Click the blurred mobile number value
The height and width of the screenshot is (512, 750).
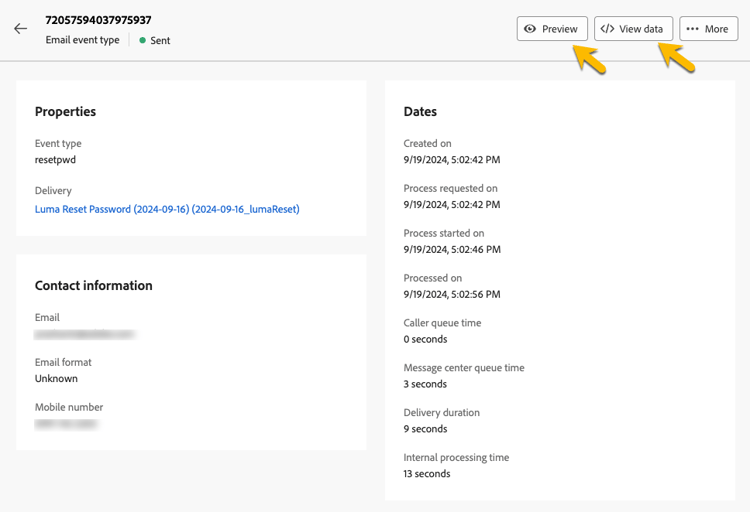click(x=69, y=424)
